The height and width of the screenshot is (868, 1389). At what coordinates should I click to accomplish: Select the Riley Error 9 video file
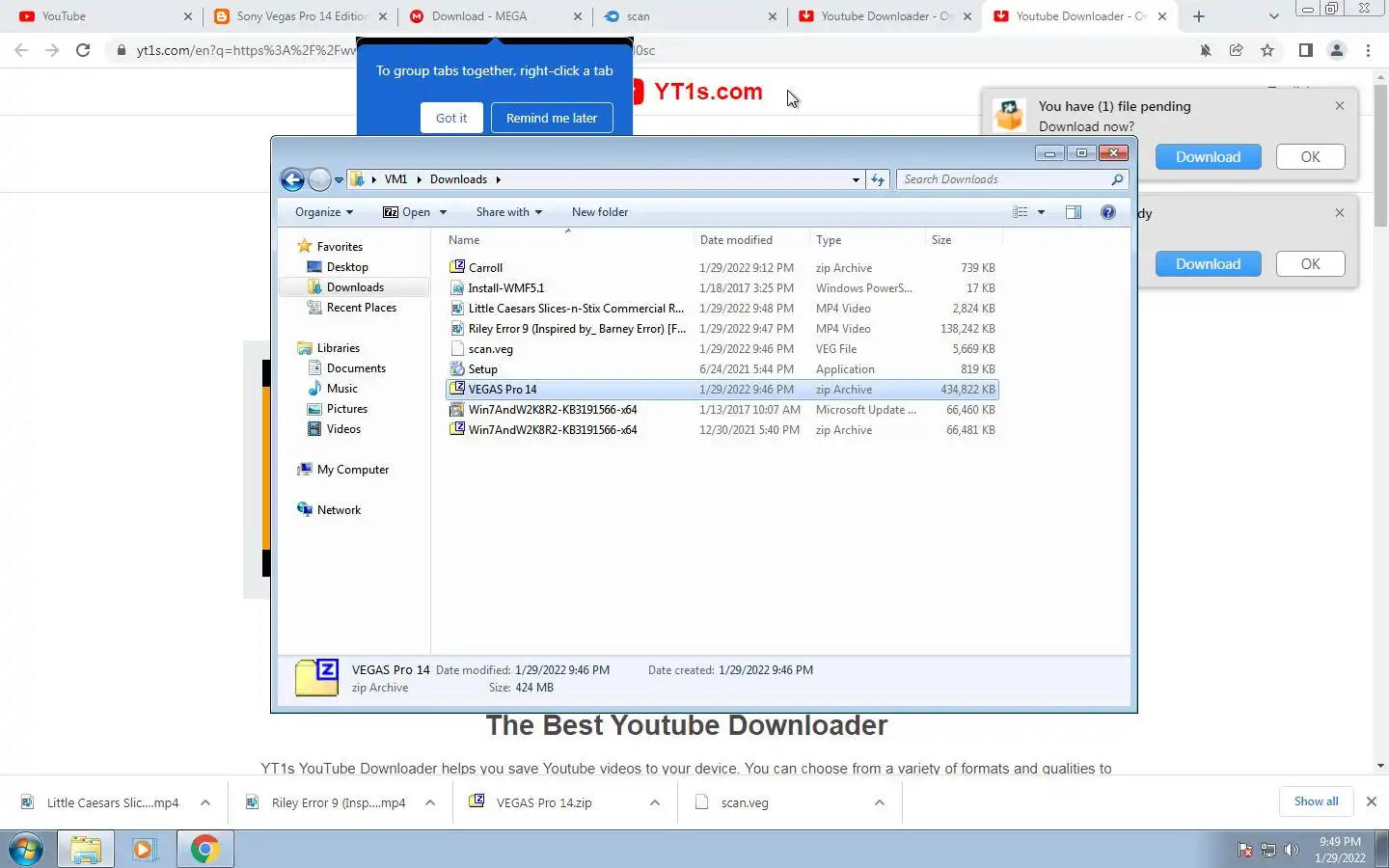click(x=722, y=329)
